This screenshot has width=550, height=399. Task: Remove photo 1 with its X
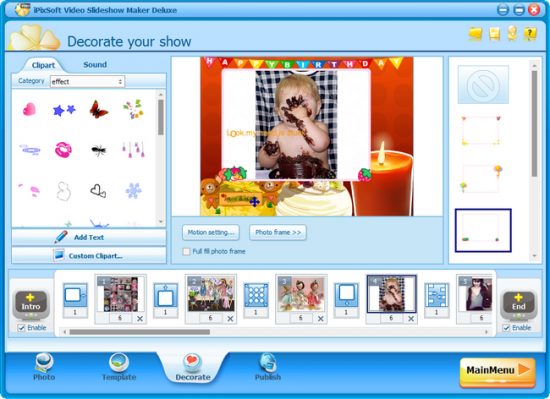[x=140, y=319]
